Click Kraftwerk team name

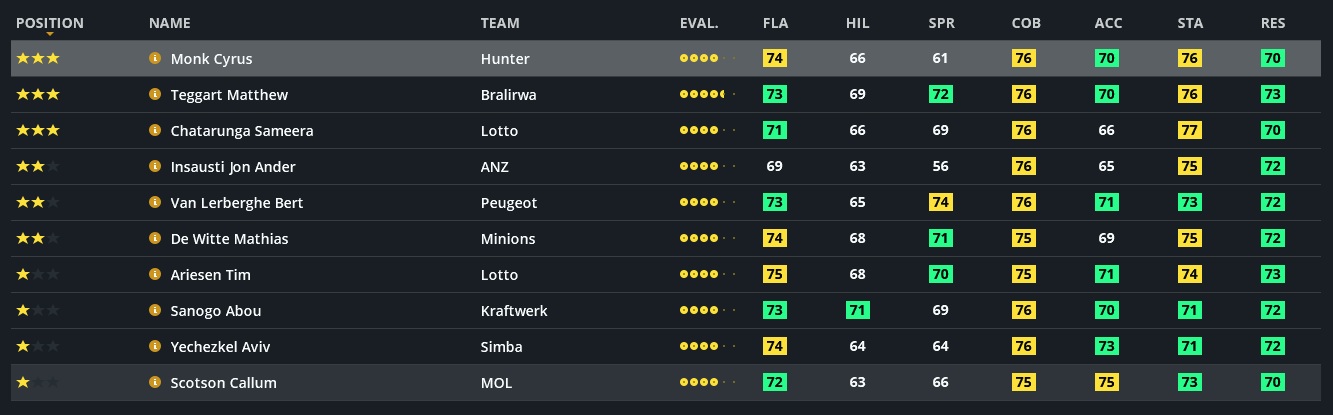(514, 311)
